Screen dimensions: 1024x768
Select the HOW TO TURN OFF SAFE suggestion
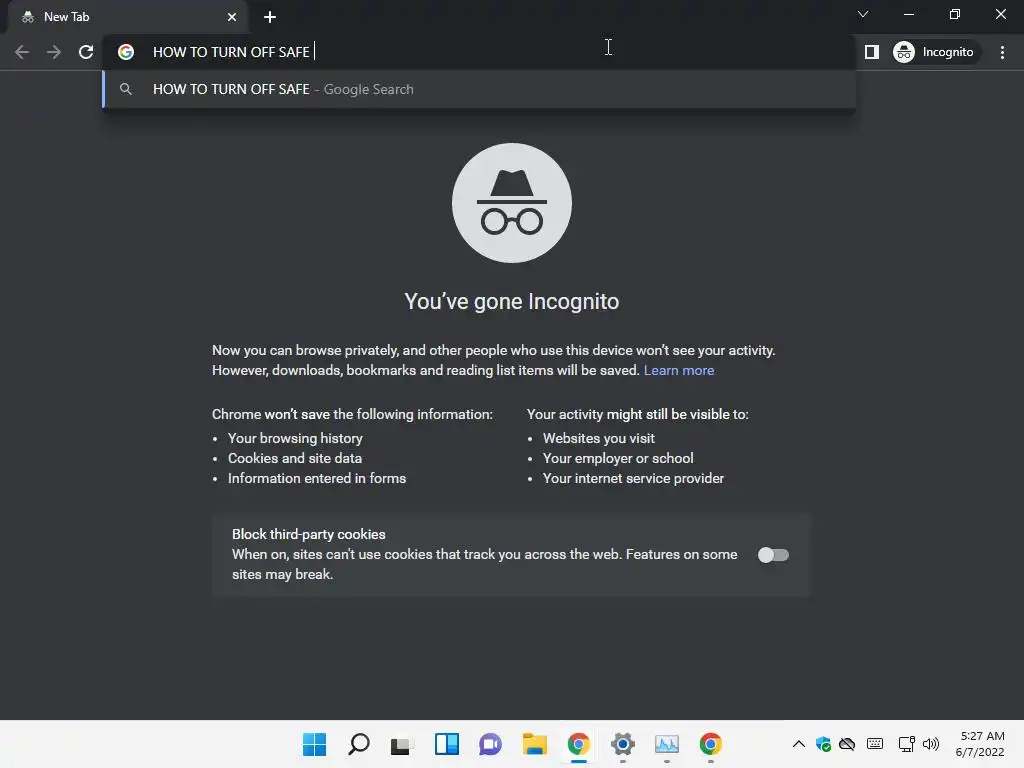(x=479, y=89)
